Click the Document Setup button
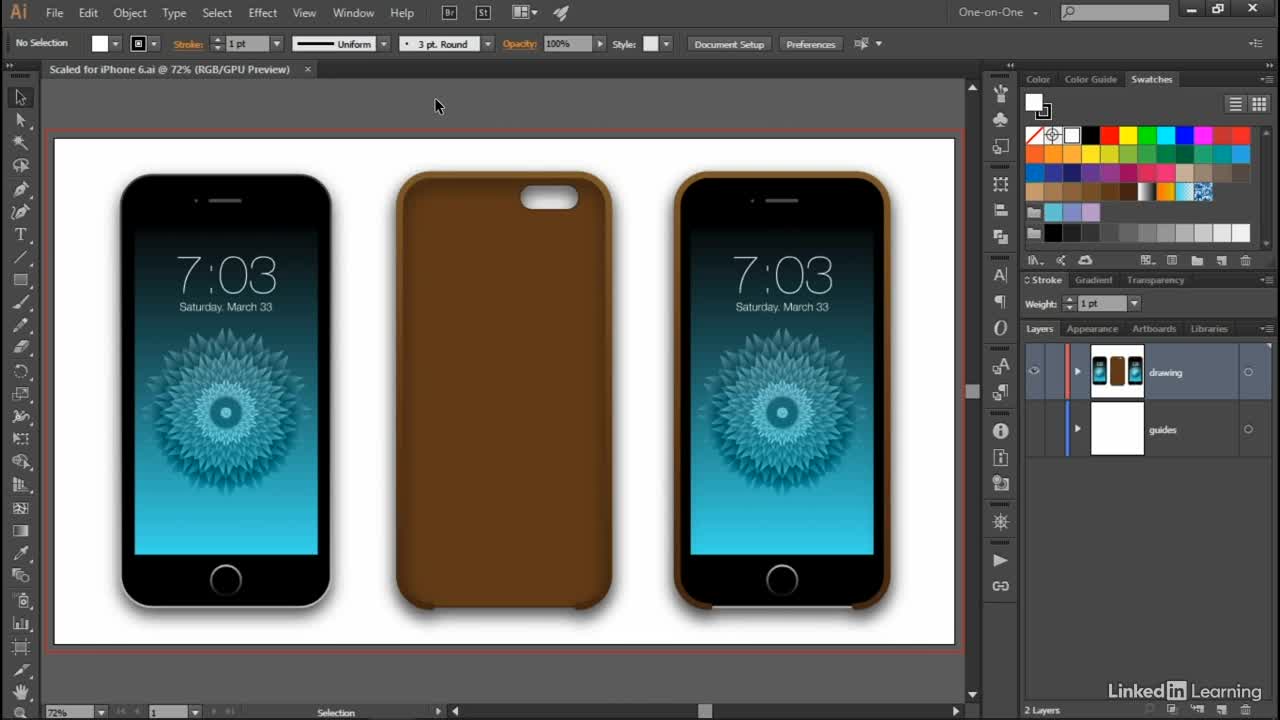Screen dimensions: 1280x720 (729, 44)
